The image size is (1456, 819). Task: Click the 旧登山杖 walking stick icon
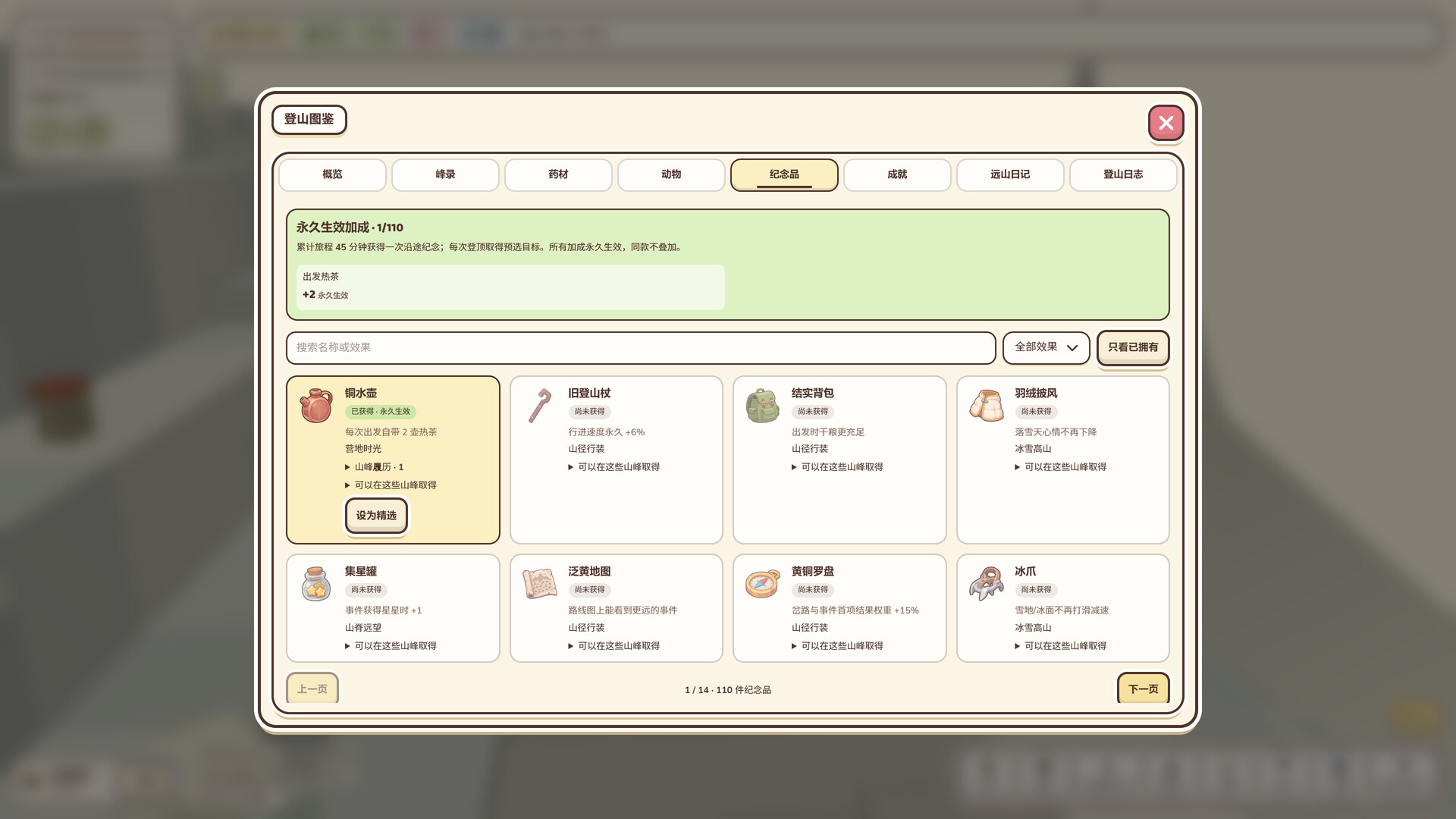[x=540, y=406]
